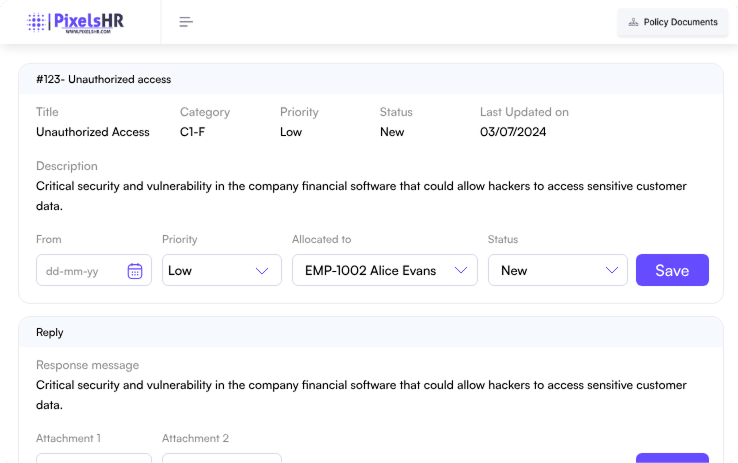The width and height of the screenshot is (738, 463).
Task: Click the Response message text
Action: [360, 395]
